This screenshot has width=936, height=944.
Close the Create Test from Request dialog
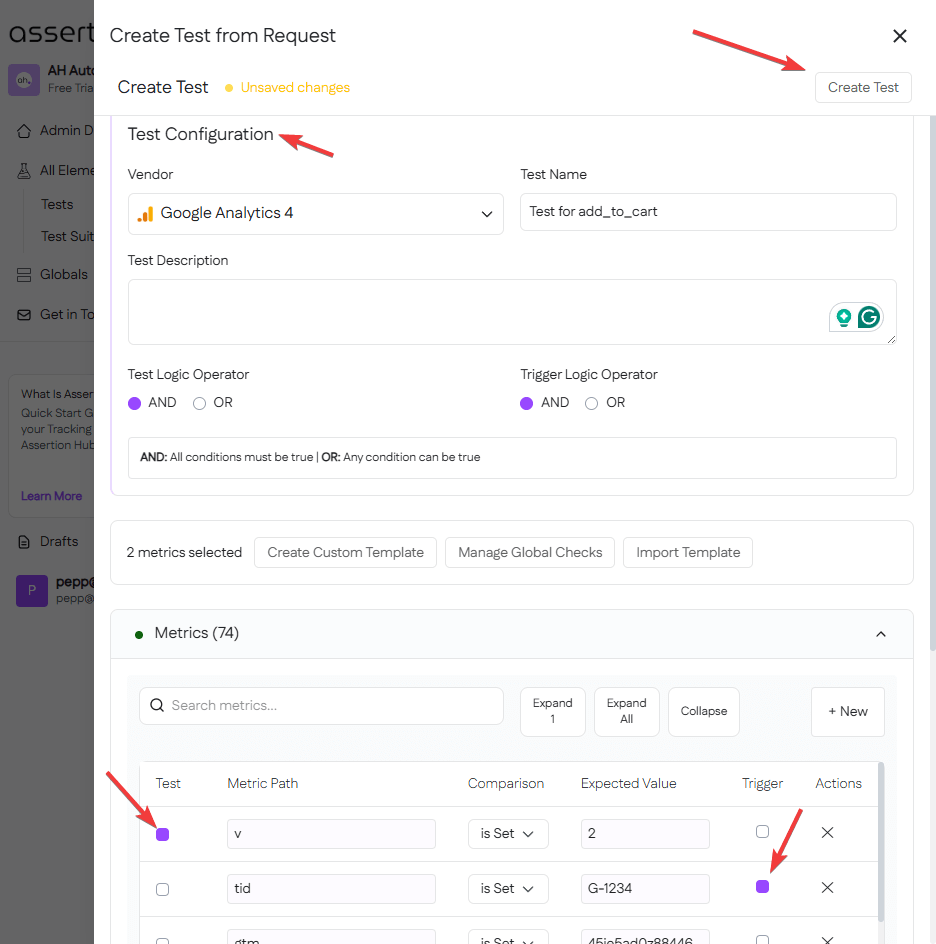[x=899, y=36]
